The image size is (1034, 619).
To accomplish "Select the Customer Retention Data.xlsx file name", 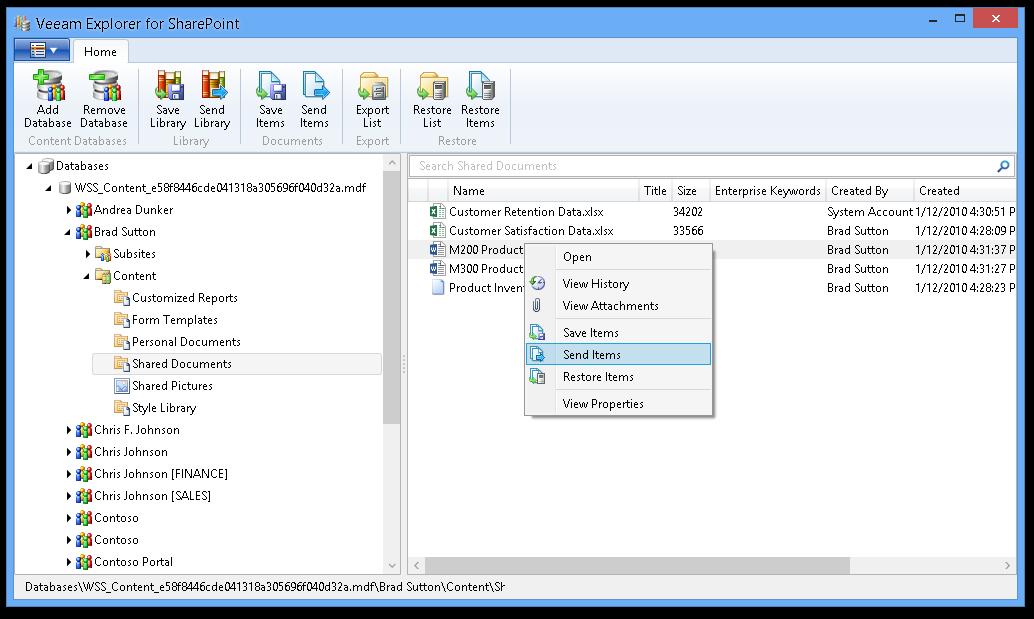I will [x=526, y=212].
